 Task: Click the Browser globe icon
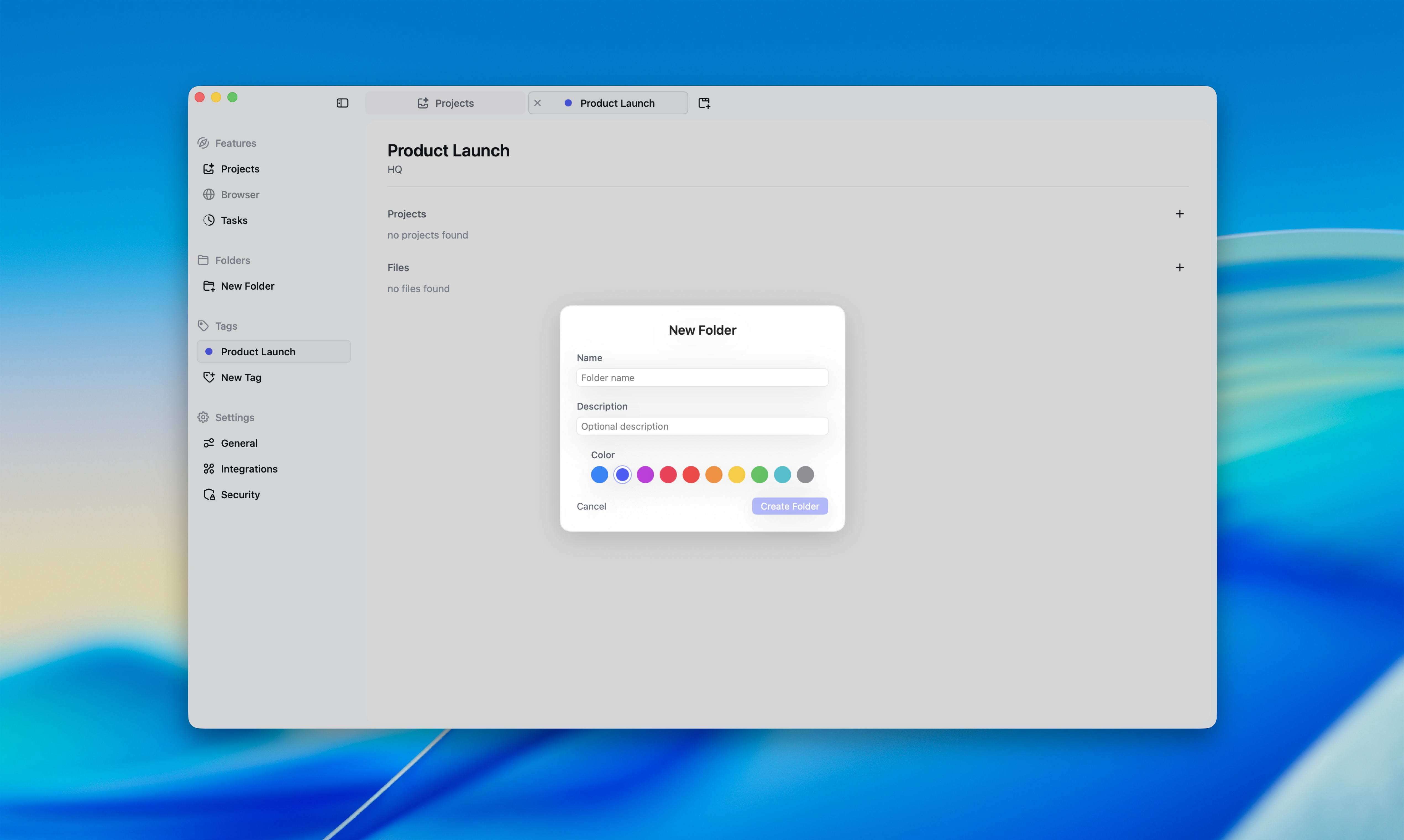(x=209, y=195)
